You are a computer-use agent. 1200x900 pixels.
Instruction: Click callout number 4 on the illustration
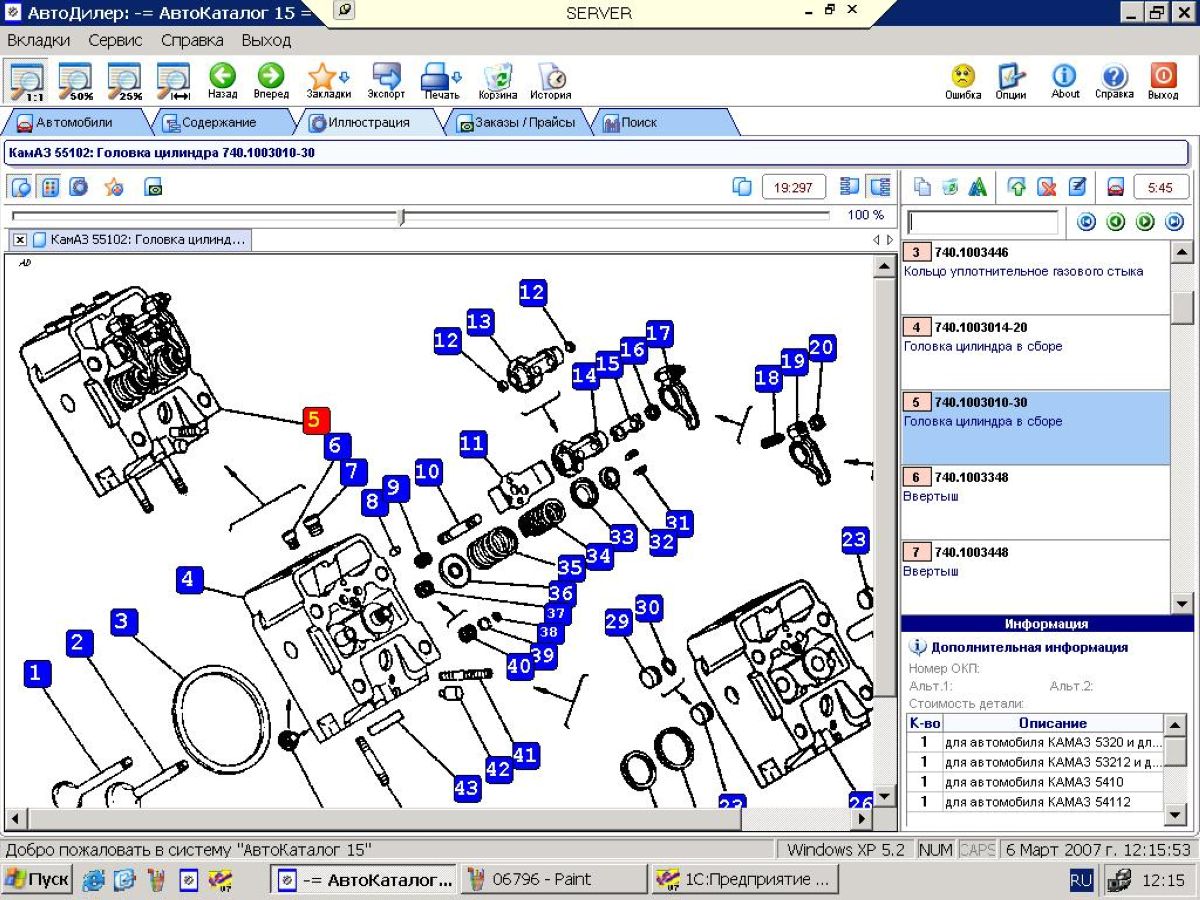(x=190, y=579)
